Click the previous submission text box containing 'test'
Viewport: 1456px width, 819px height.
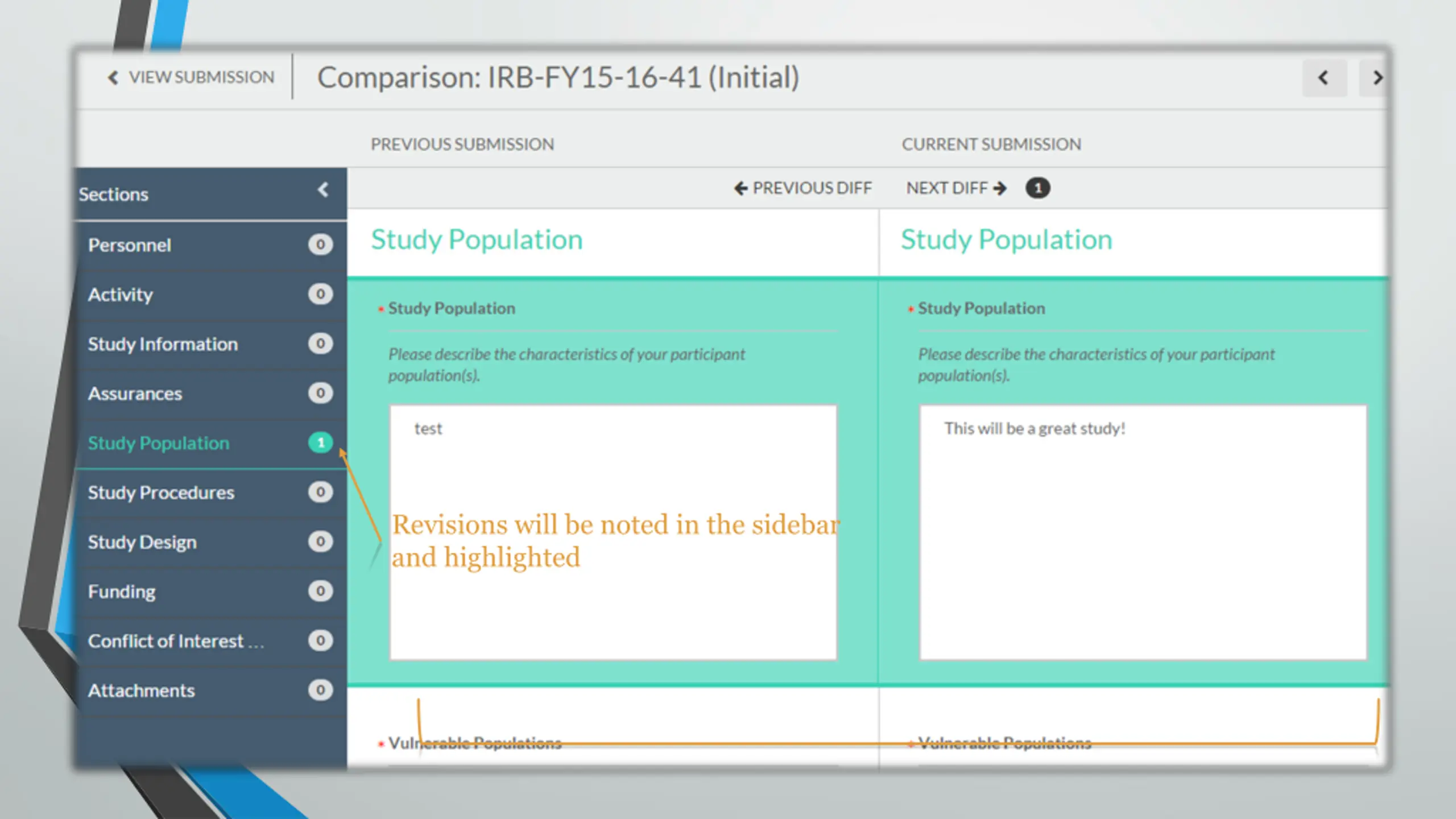point(613,532)
